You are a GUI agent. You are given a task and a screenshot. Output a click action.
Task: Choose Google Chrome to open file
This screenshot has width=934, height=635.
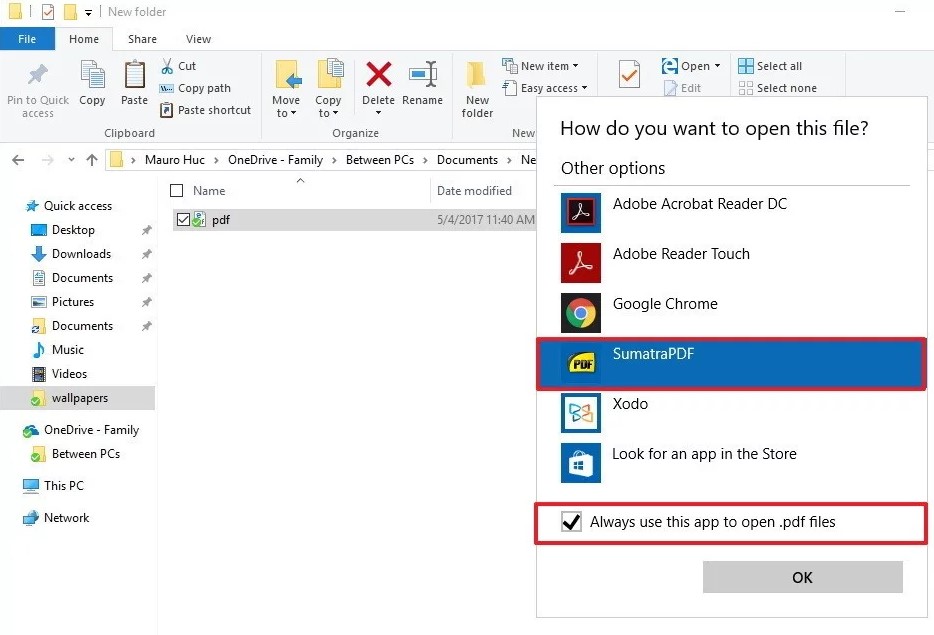tap(665, 304)
